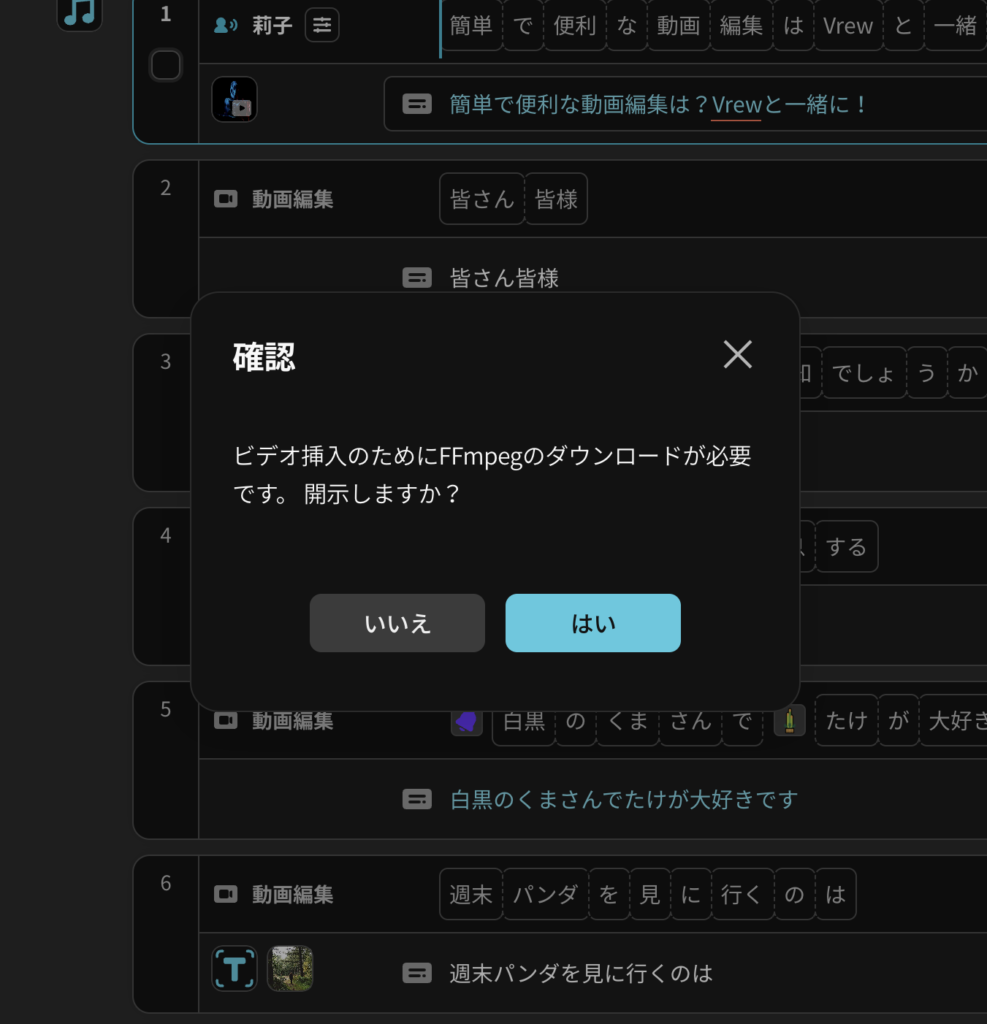Select word chip 皆様 in clip 2
This screenshot has width=987, height=1024.
click(x=556, y=199)
